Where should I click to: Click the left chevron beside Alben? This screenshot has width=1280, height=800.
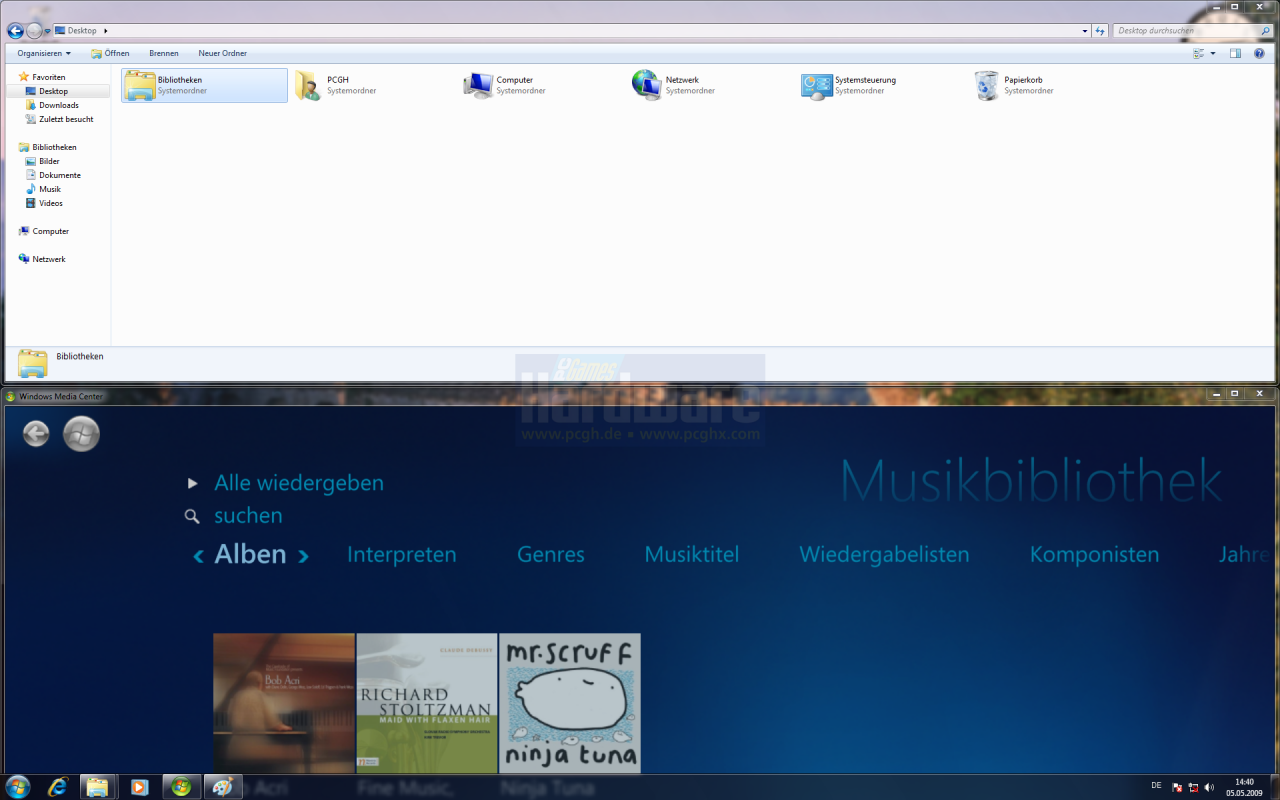[x=199, y=556]
